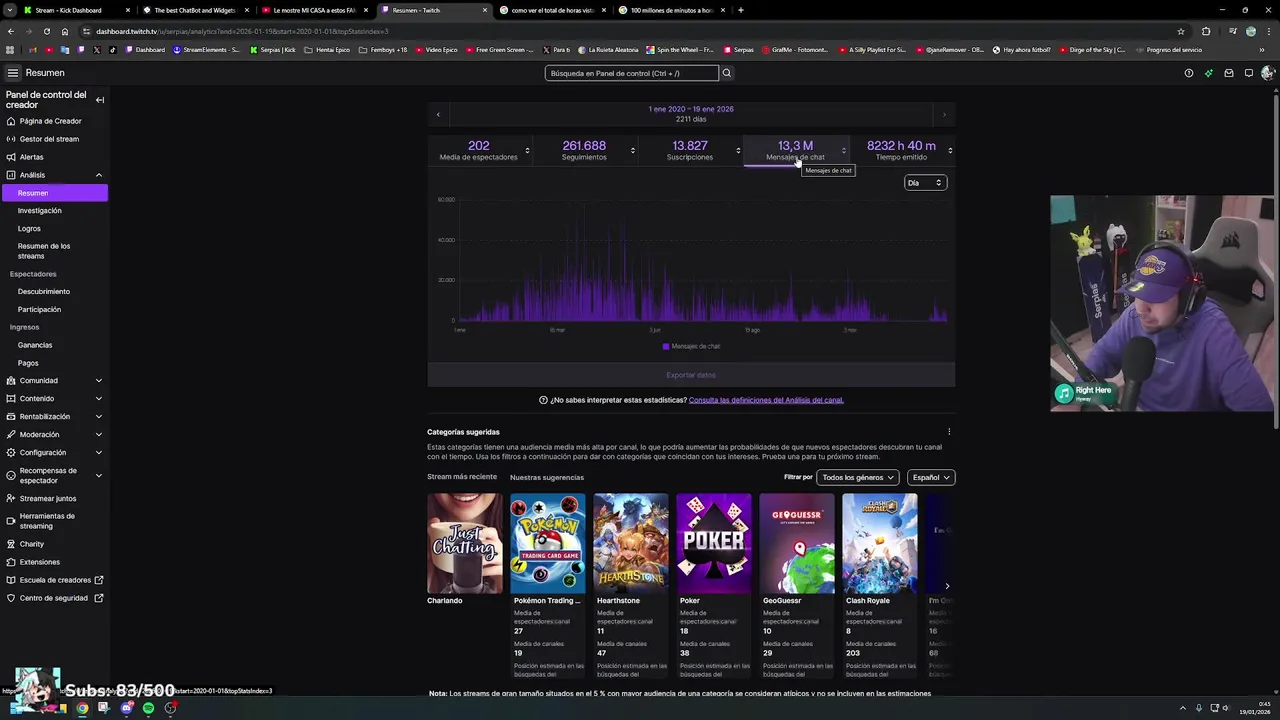This screenshot has height=720, width=1280.
Task: Reload the page in browser toolbar
Action: (x=47, y=31)
